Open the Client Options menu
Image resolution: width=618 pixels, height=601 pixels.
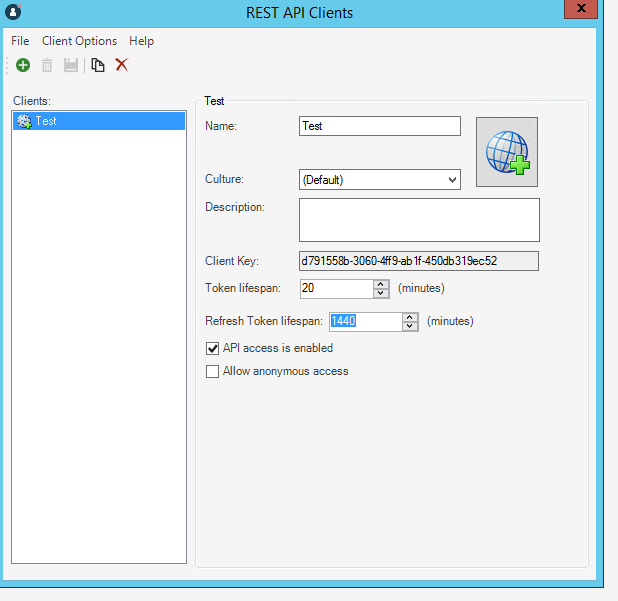pyautogui.click(x=79, y=41)
